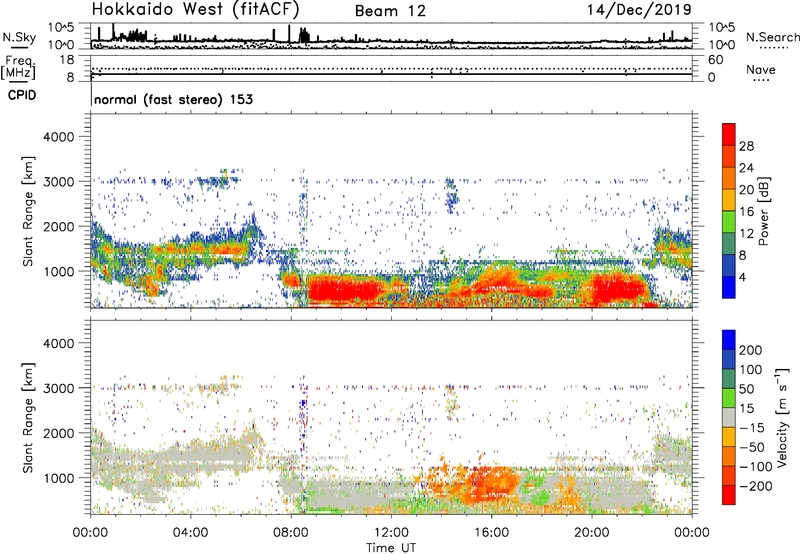Viewport: 800px width, 554px height.
Task: Click the "Power [dB]" colorbar title
Action: point(763,211)
